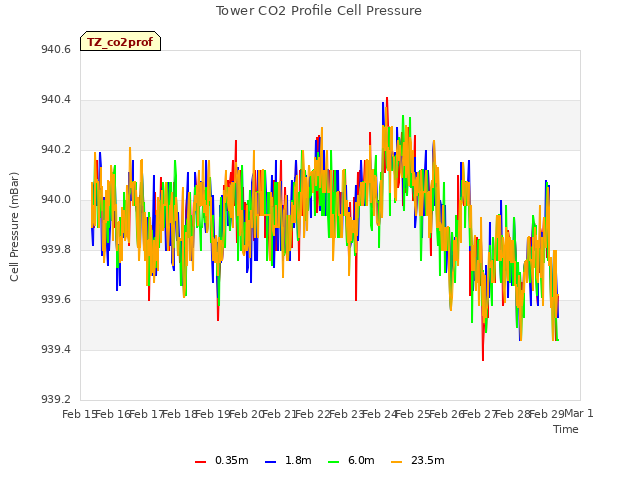Screen dimensions: 640x480
Task: Click the 940.2 y-axis label
Action: point(56,150)
